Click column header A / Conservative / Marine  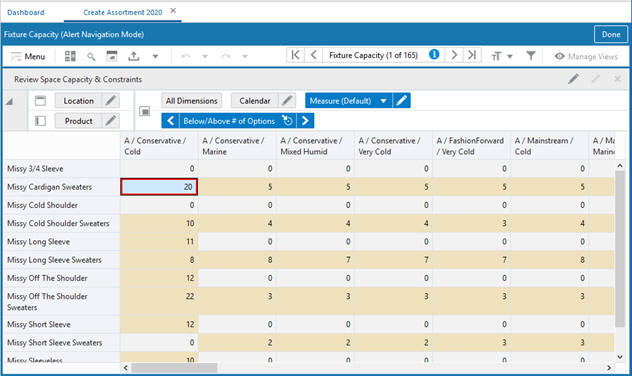pos(237,146)
